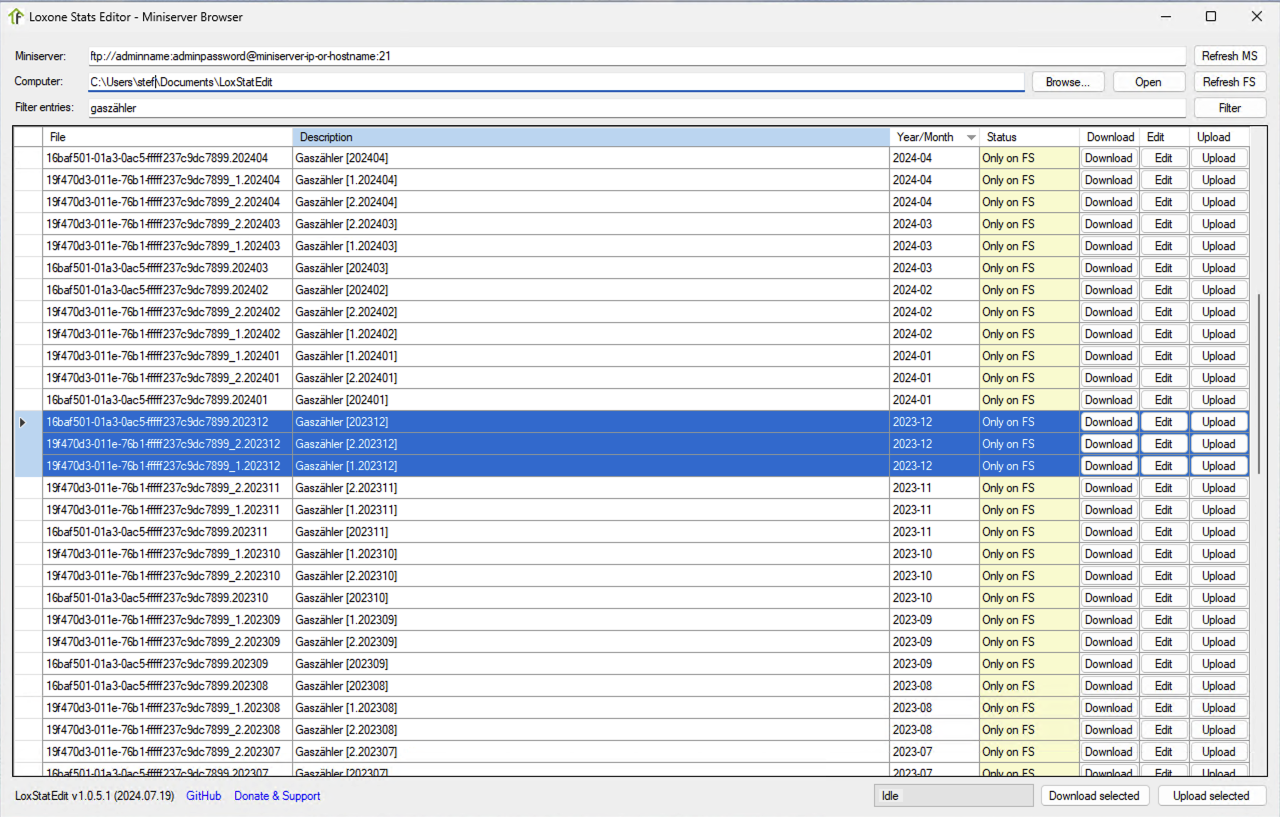Click the Year/Month sort arrow
The height and width of the screenshot is (817, 1280).
click(970, 137)
